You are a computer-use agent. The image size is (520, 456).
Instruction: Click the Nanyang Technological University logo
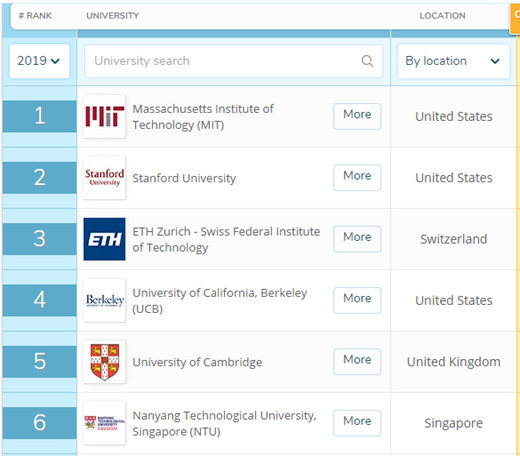click(104, 423)
